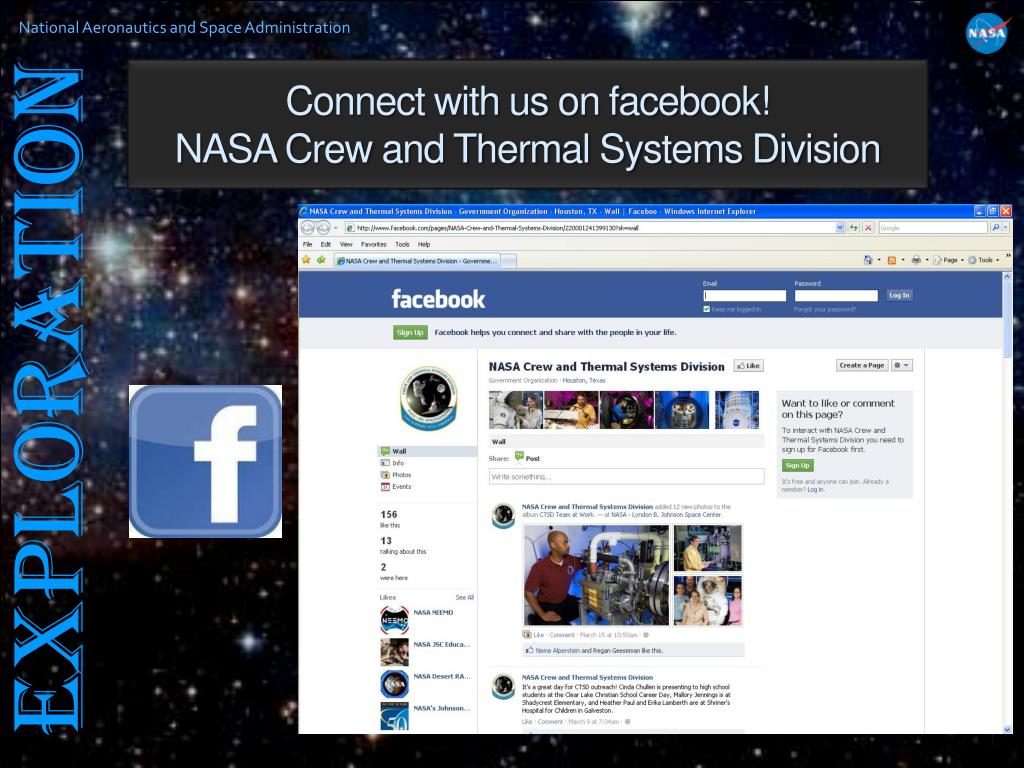Open the Page dropdown in command bar

(948, 260)
